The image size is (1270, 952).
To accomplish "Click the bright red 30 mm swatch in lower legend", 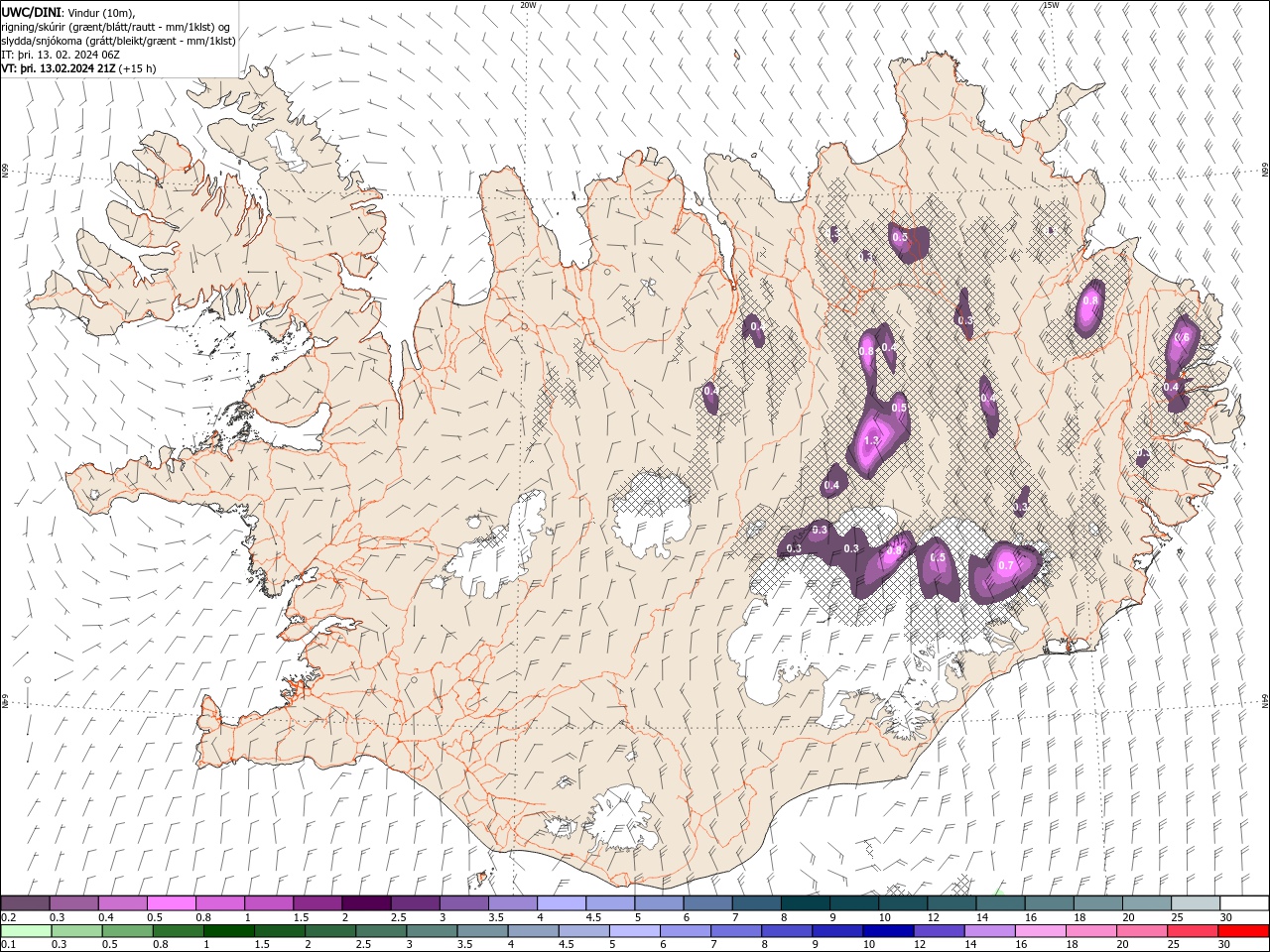I will click(x=1242, y=931).
